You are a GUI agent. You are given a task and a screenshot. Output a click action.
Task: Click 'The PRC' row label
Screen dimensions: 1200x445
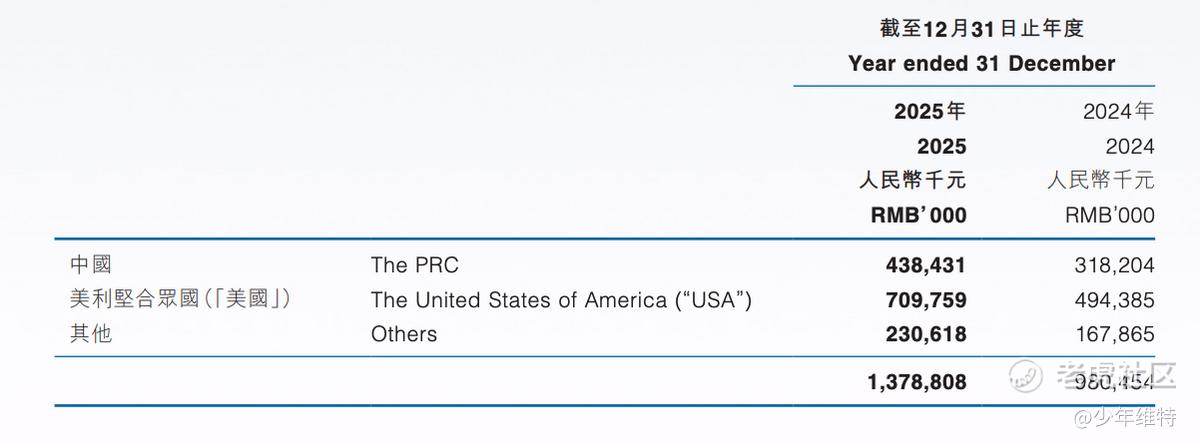414,265
